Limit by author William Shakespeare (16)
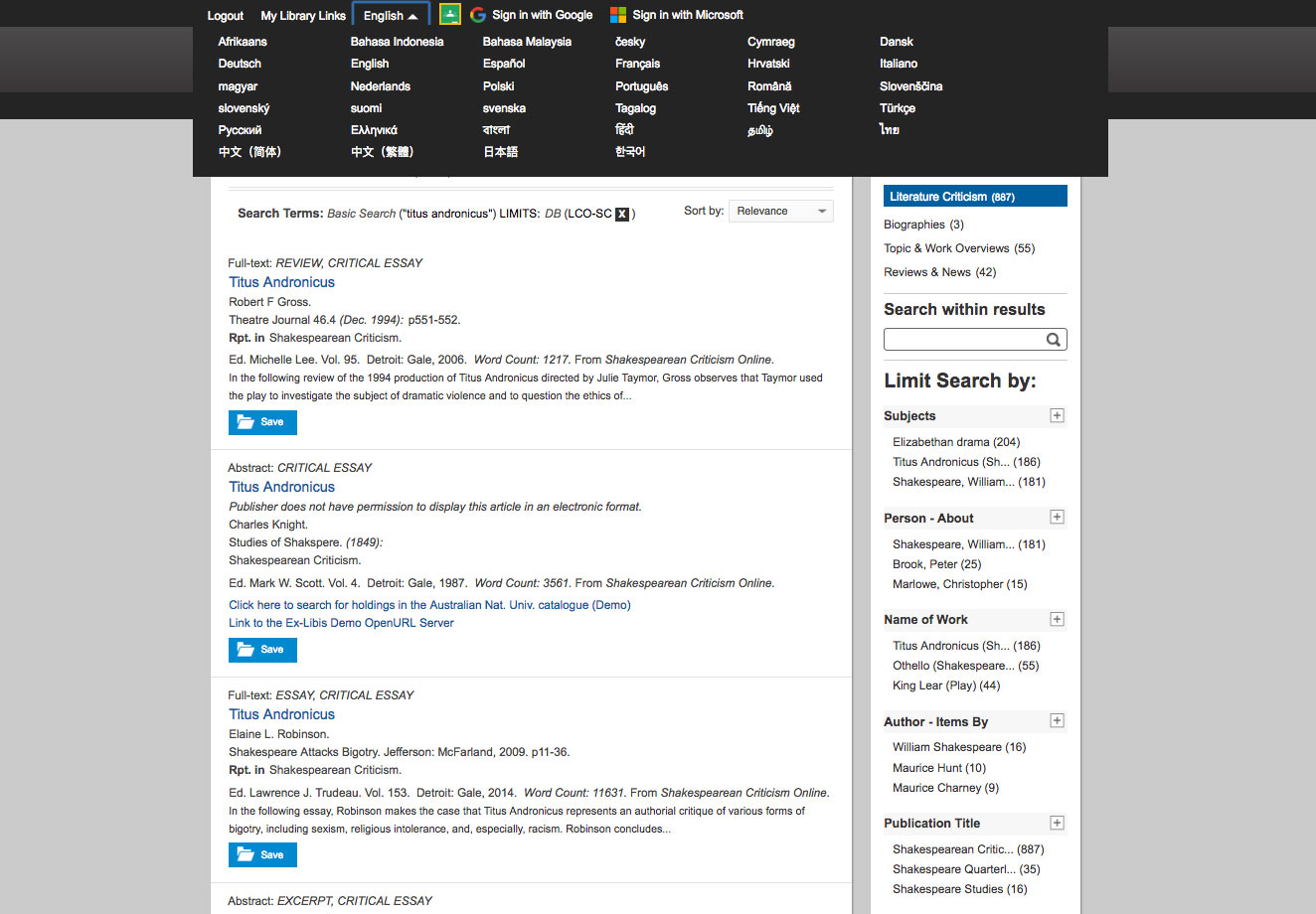This screenshot has width=1316, height=914. click(x=959, y=747)
